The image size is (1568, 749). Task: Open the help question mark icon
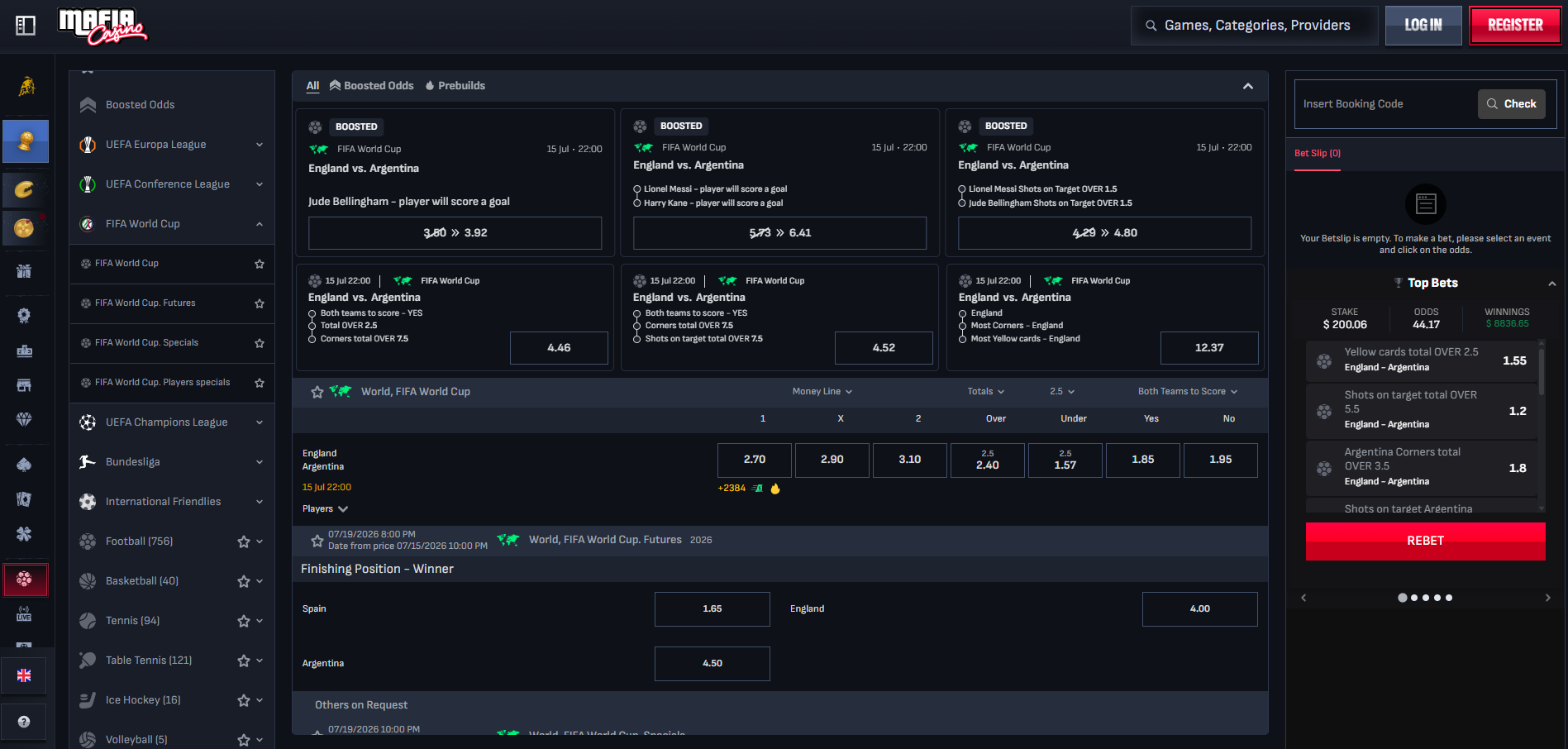[x=24, y=722]
